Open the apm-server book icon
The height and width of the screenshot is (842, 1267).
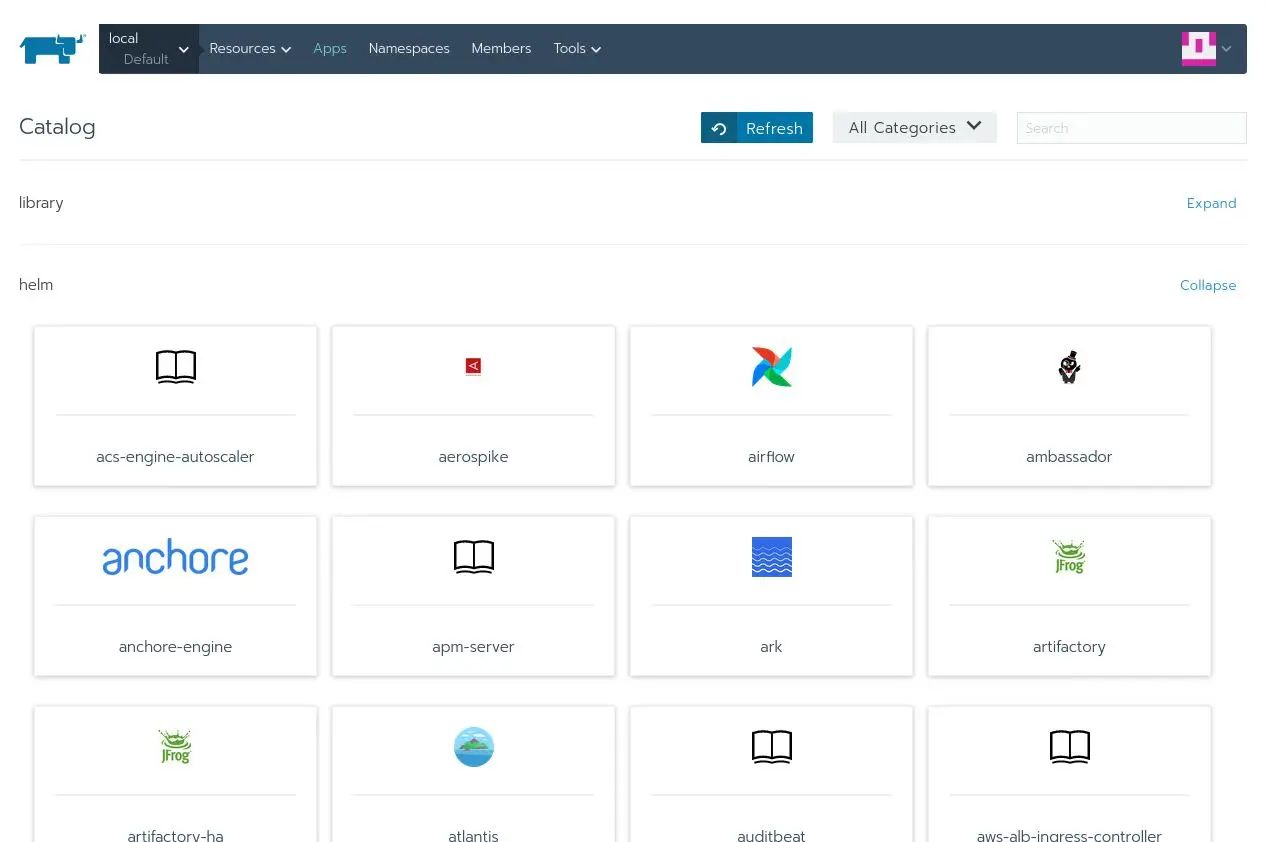[474, 557]
